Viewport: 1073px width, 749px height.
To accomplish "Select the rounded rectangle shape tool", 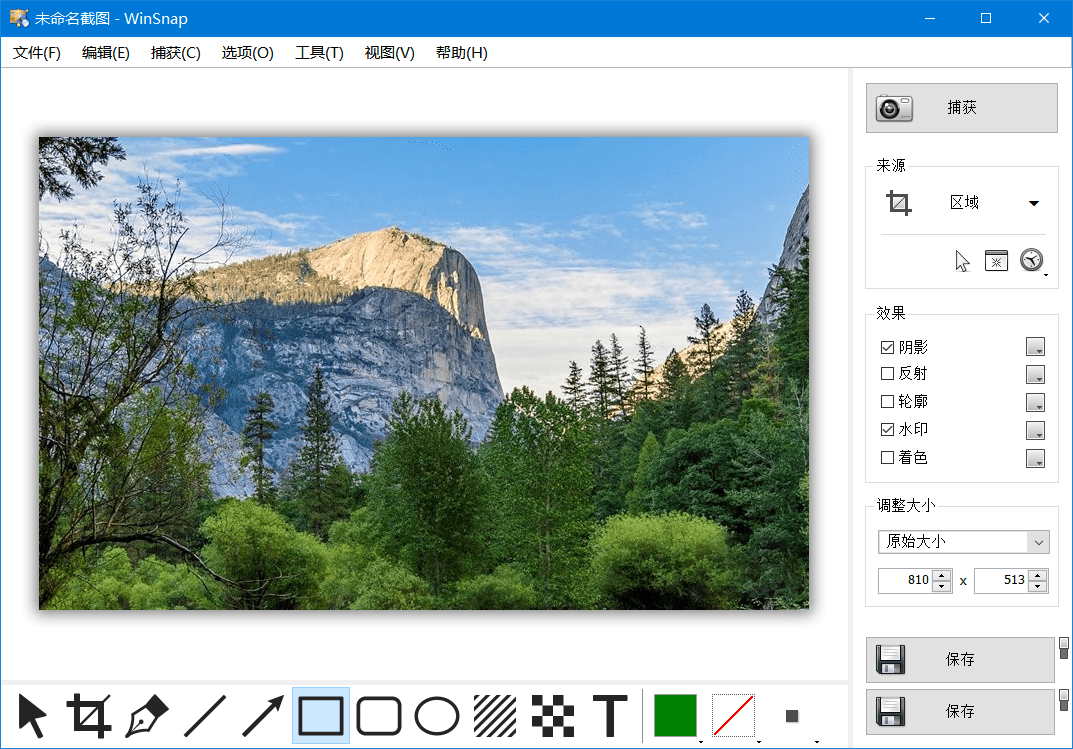I will (379, 715).
